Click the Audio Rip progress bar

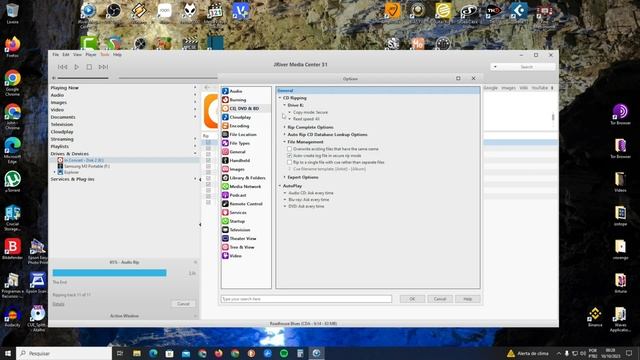109,273
